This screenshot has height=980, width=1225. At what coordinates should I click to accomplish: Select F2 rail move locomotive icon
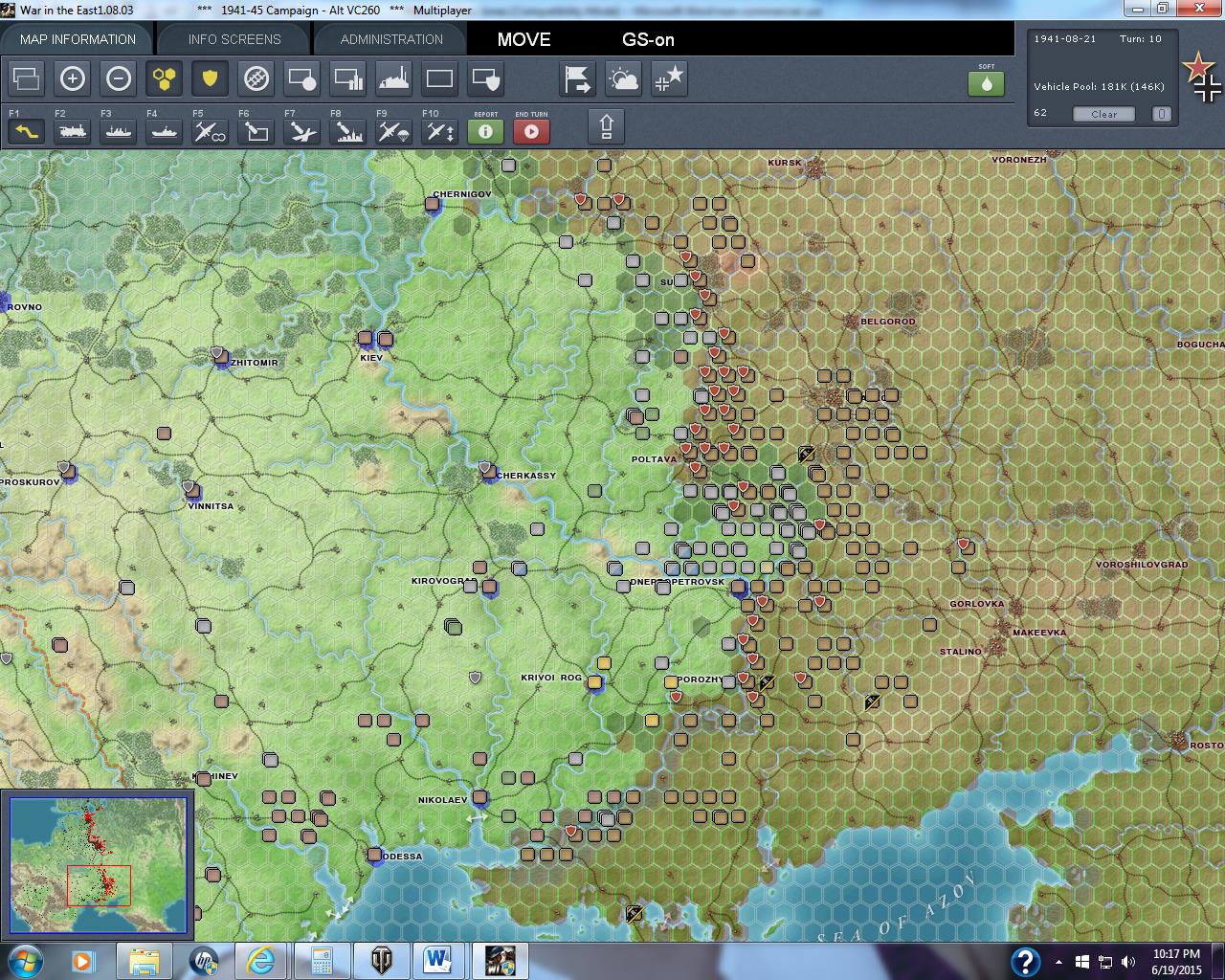(x=73, y=131)
